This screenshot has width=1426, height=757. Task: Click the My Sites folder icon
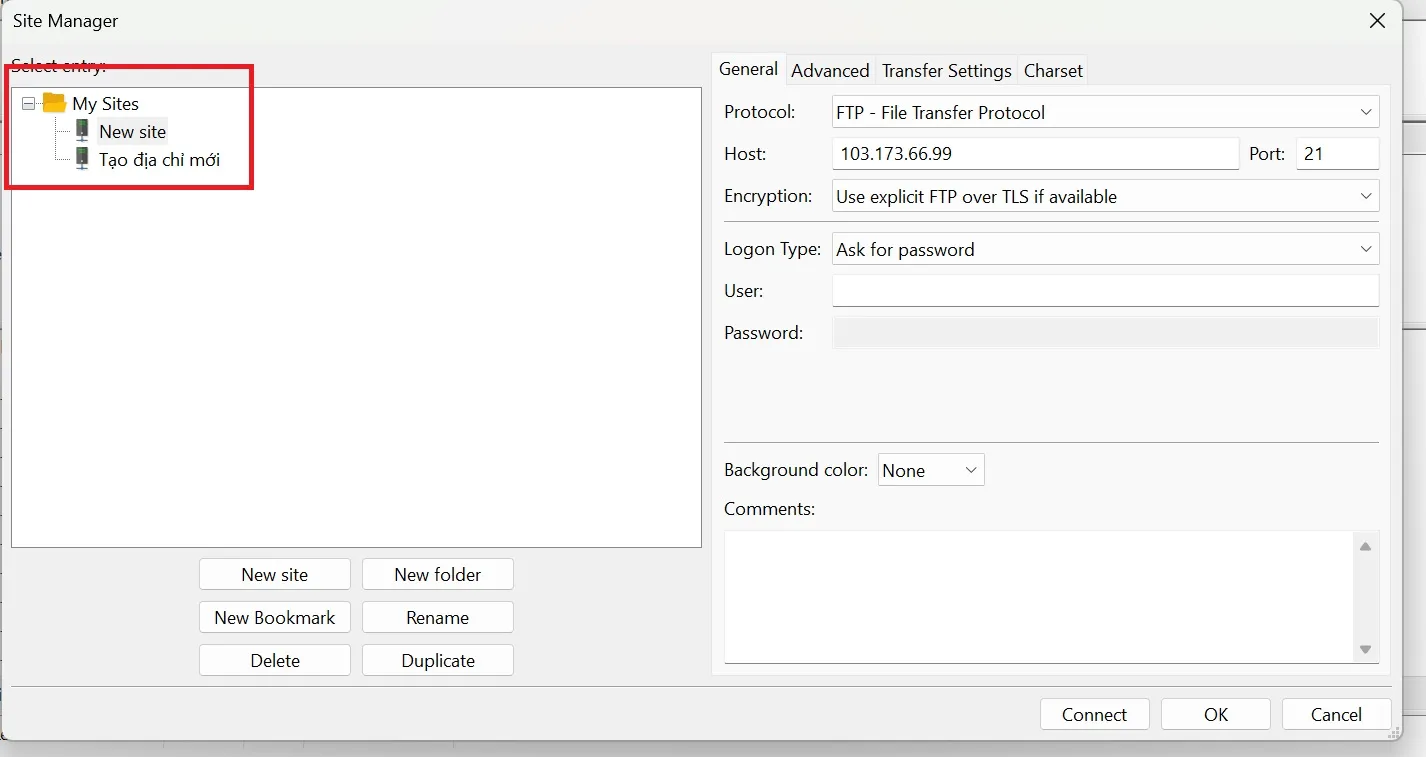click(54, 103)
